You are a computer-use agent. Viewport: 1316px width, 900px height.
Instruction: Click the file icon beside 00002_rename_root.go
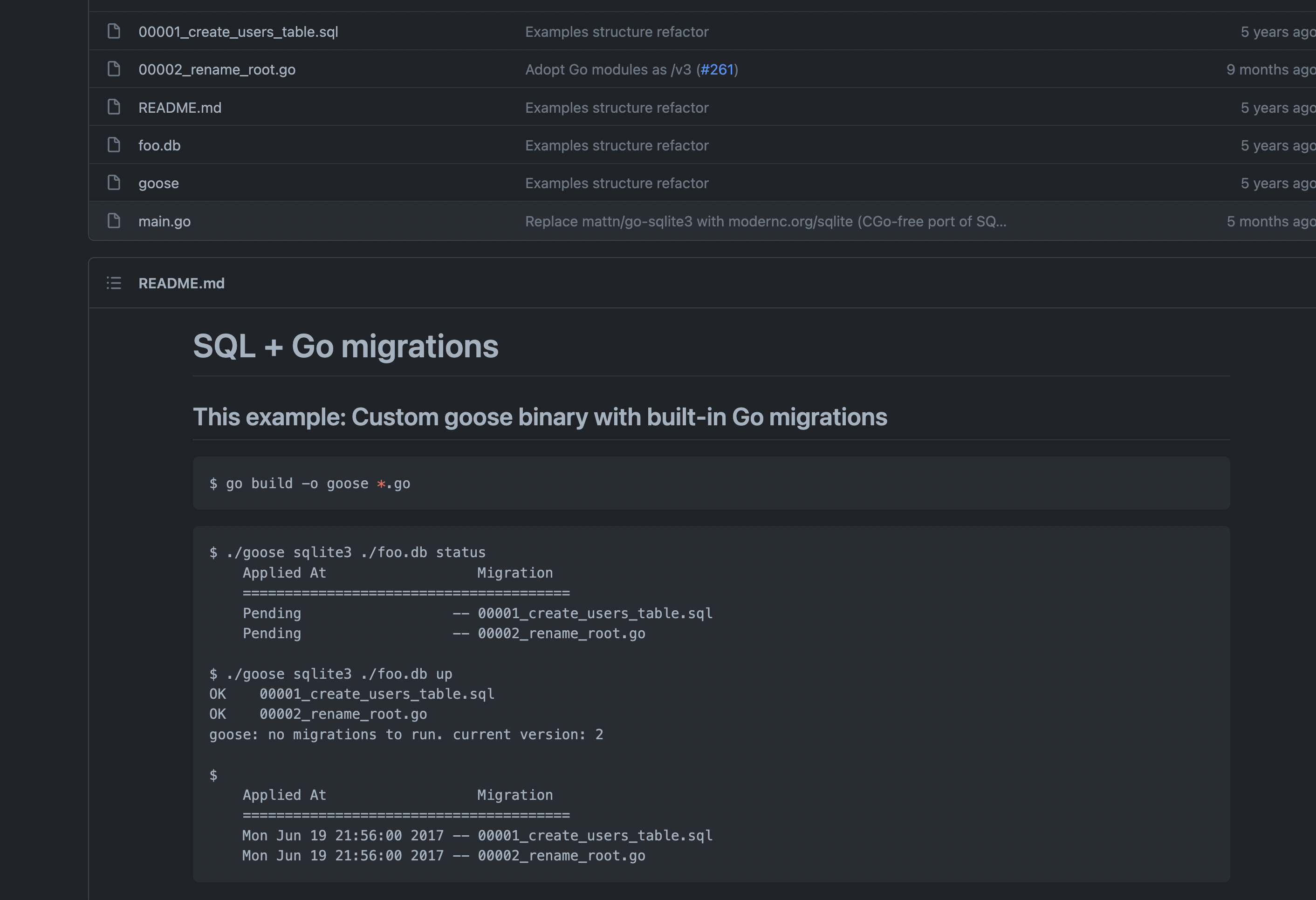(x=113, y=68)
